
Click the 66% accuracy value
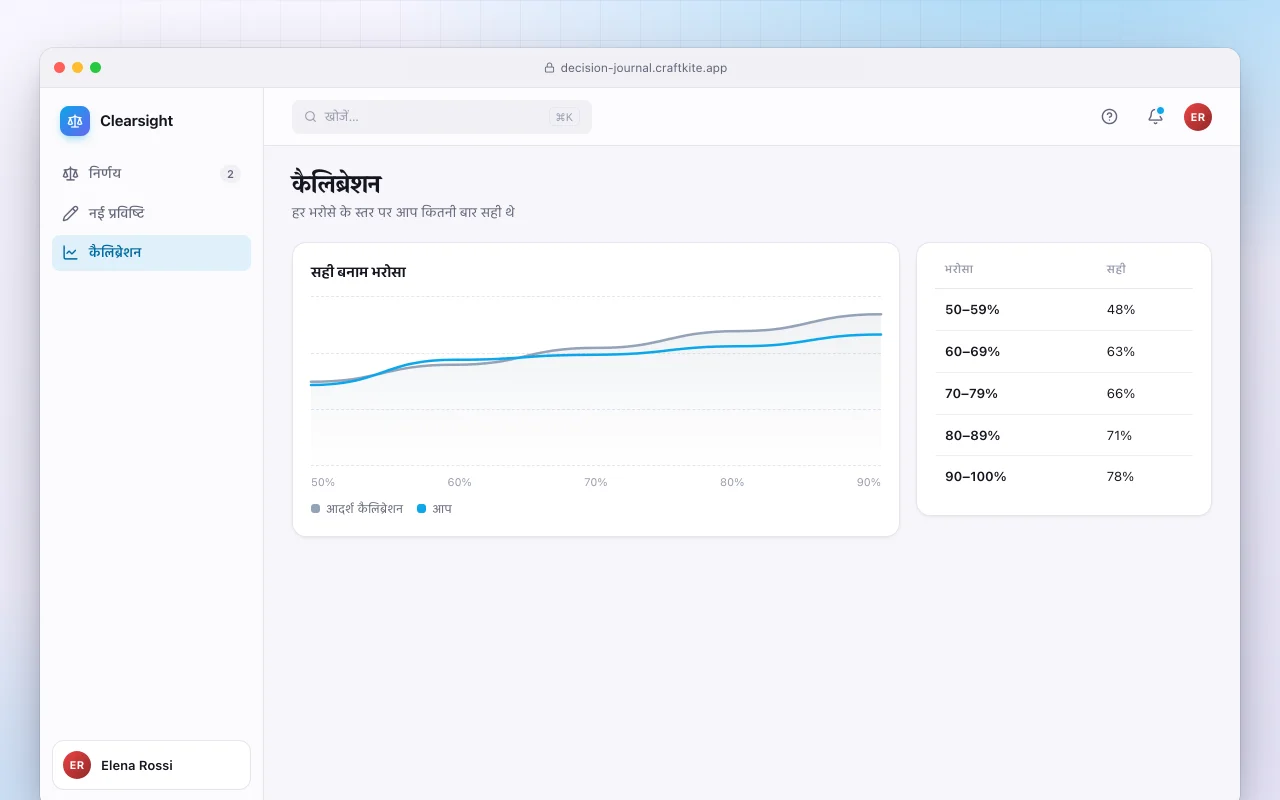(x=1121, y=394)
